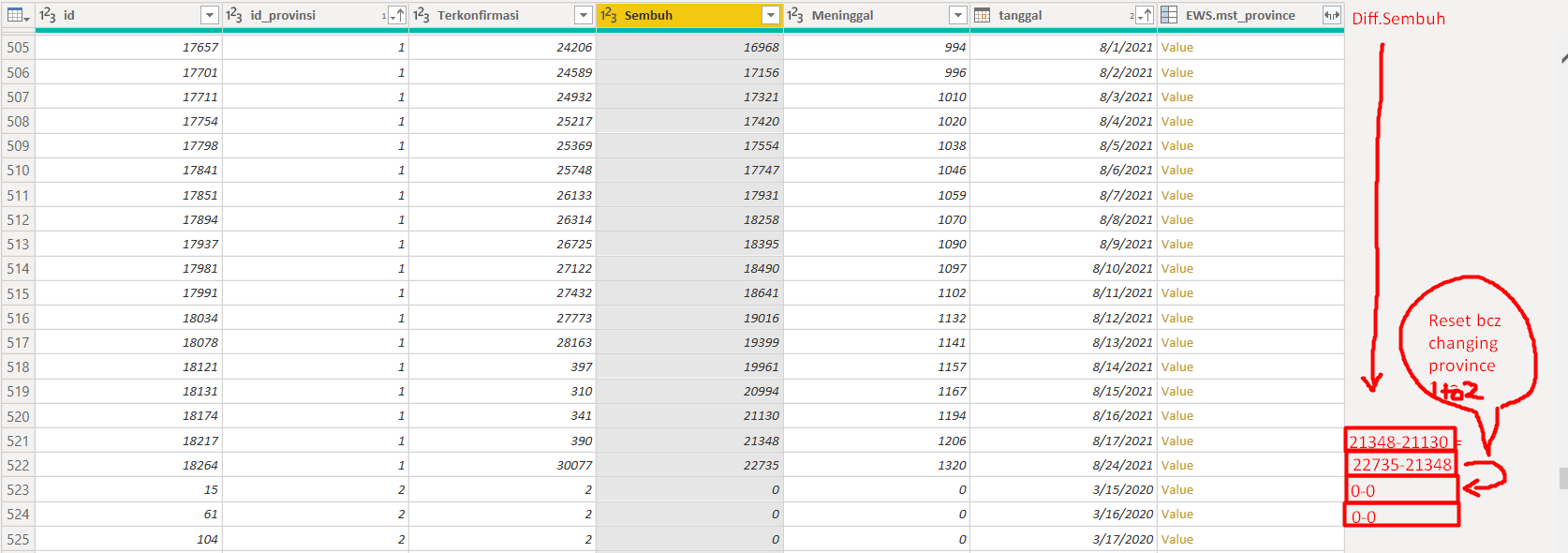Select row number 505
This screenshot has width=1568, height=553.
point(18,48)
